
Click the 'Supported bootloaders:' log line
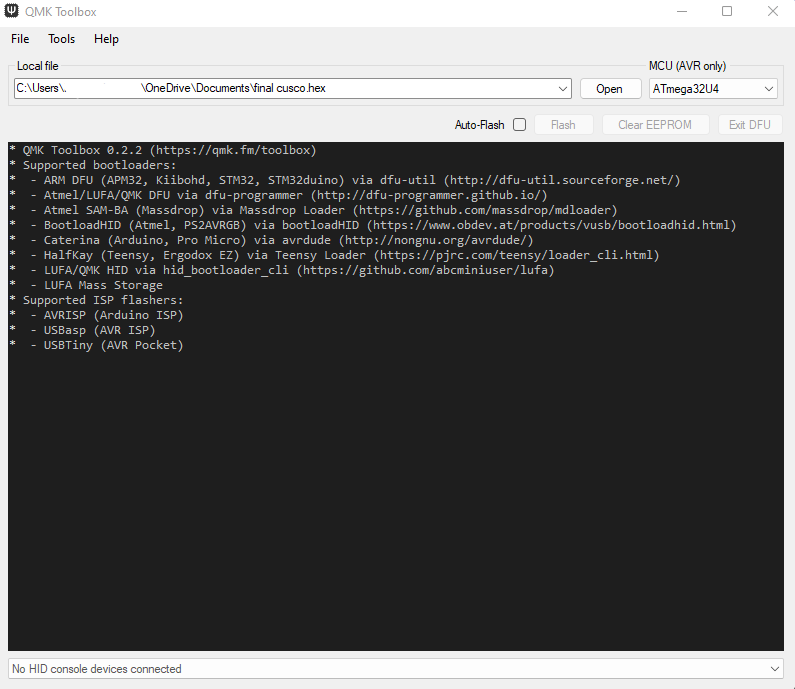click(x=93, y=165)
